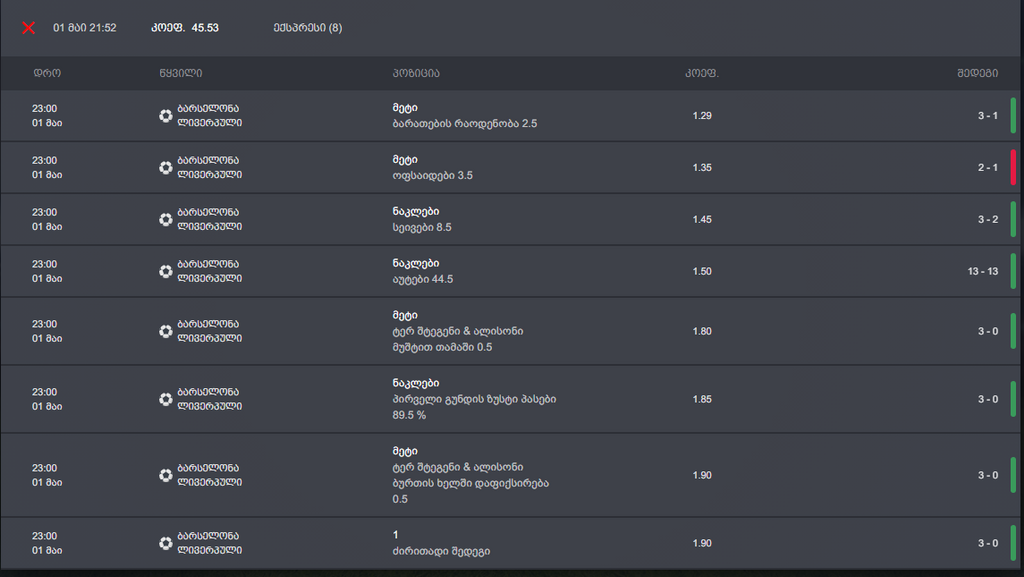1024x577 pixels.
Task: Click the წყვილი column header
Action: (180, 73)
